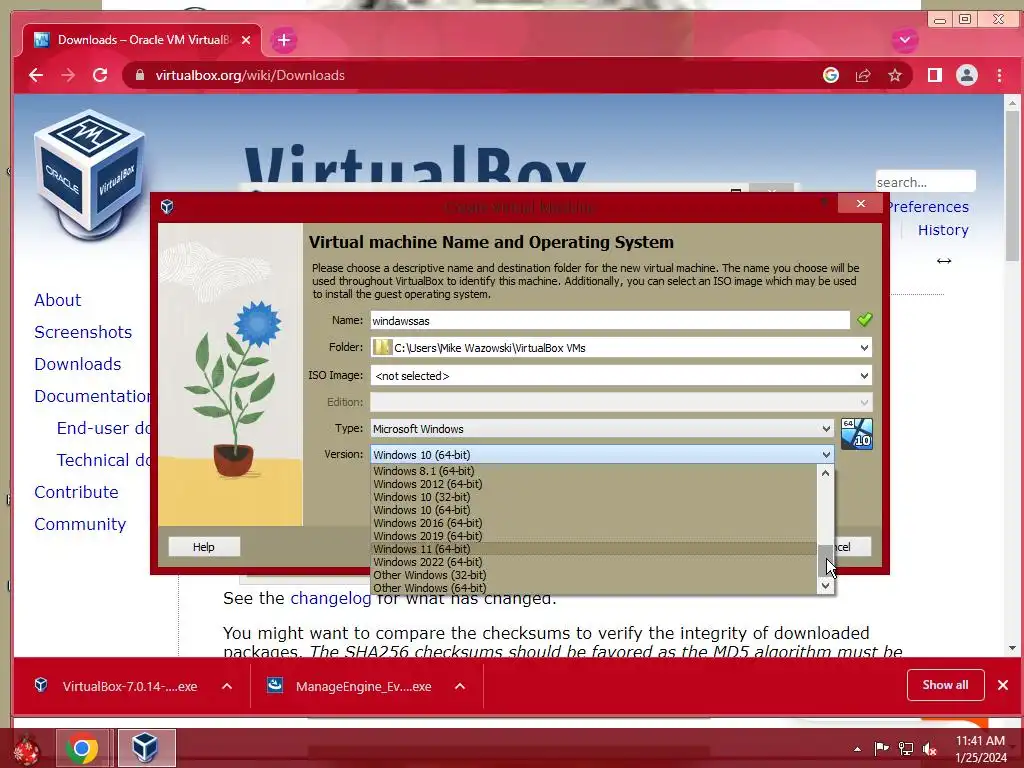Image resolution: width=1024 pixels, height=768 pixels.
Task: Click the Name field with windawssas
Action: coord(610,321)
